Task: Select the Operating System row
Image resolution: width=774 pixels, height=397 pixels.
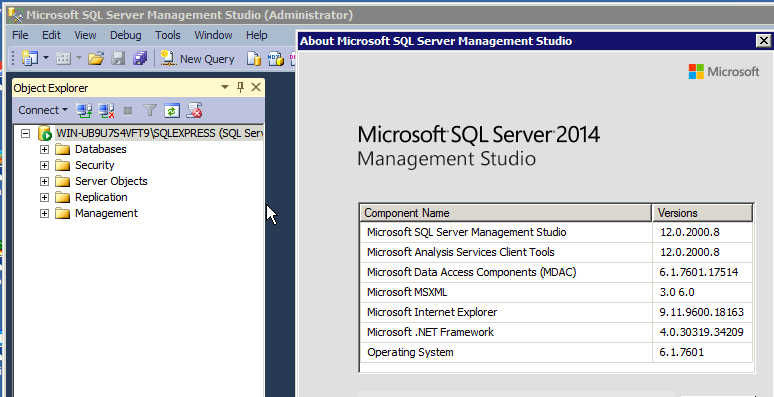Action: pos(556,353)
